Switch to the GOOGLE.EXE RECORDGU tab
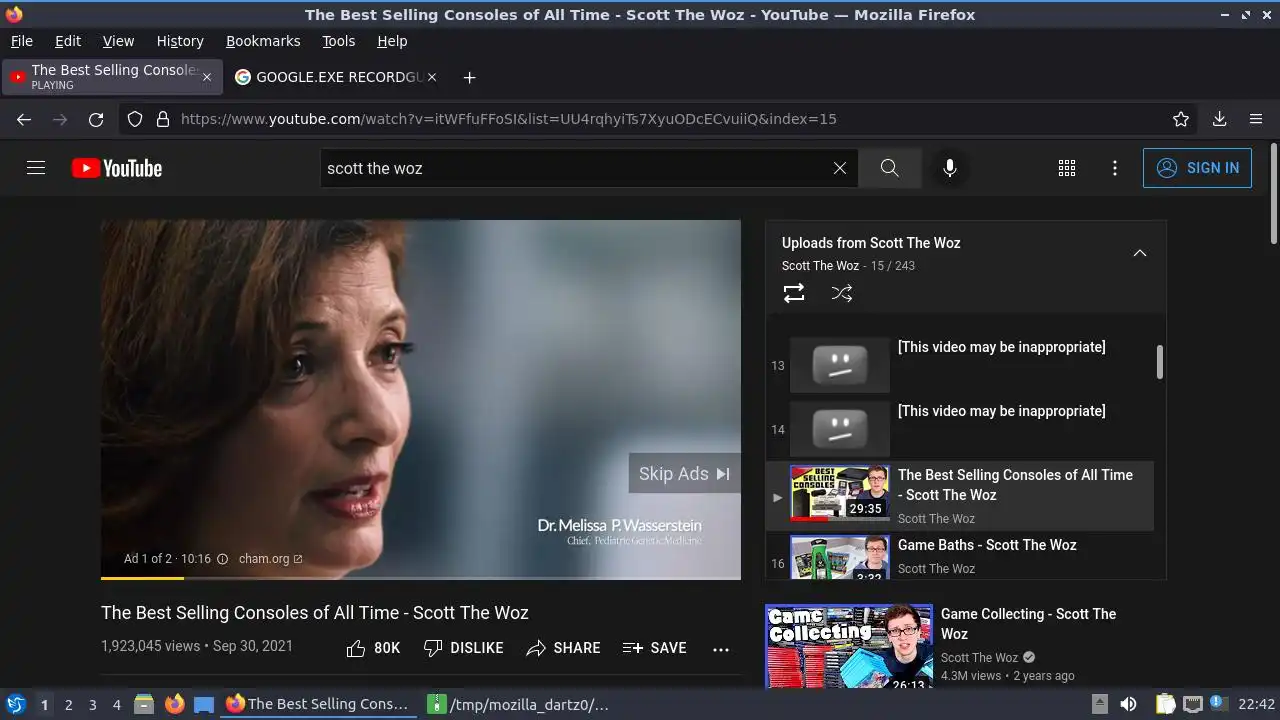This screenshot has width=1280, height=720. tap(338, 77)
